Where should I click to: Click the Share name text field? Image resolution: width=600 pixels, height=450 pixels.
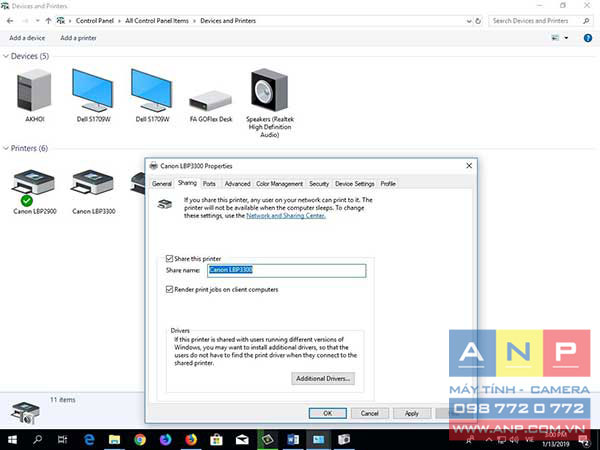point(286,271)
